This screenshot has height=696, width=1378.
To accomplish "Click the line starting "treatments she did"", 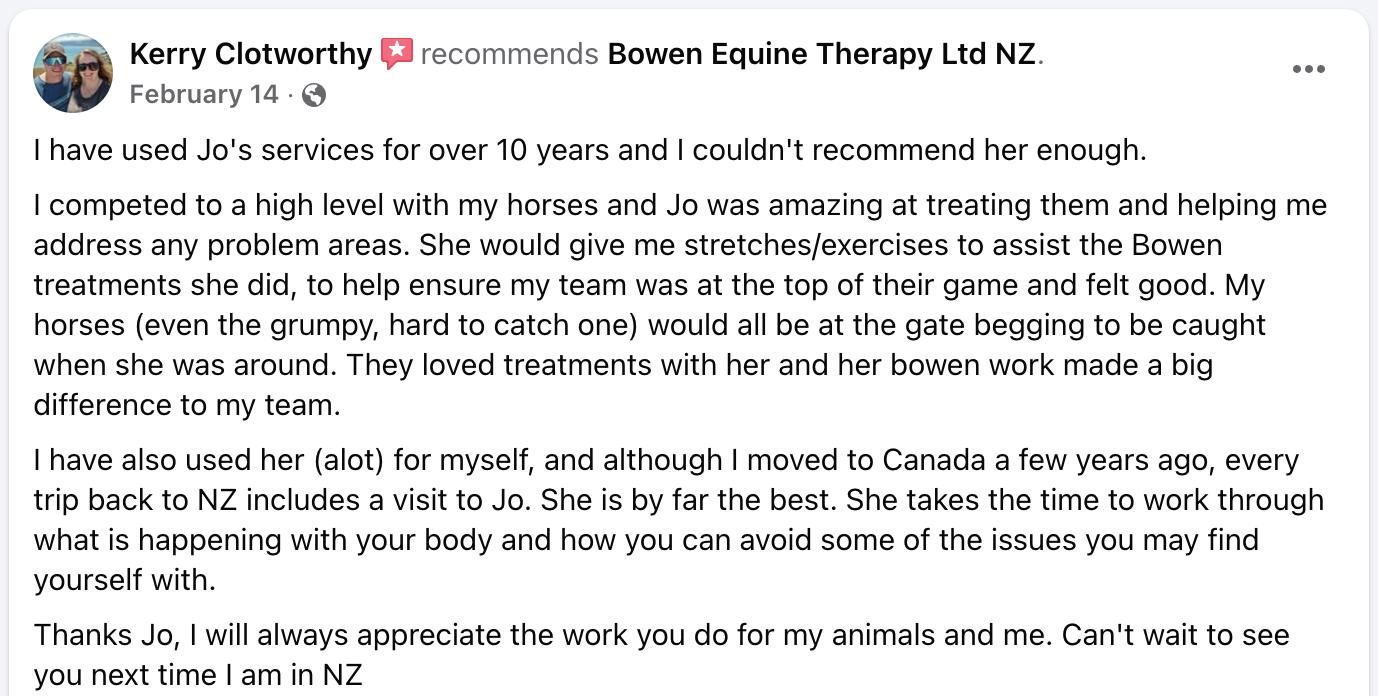I will coord(649,285).
